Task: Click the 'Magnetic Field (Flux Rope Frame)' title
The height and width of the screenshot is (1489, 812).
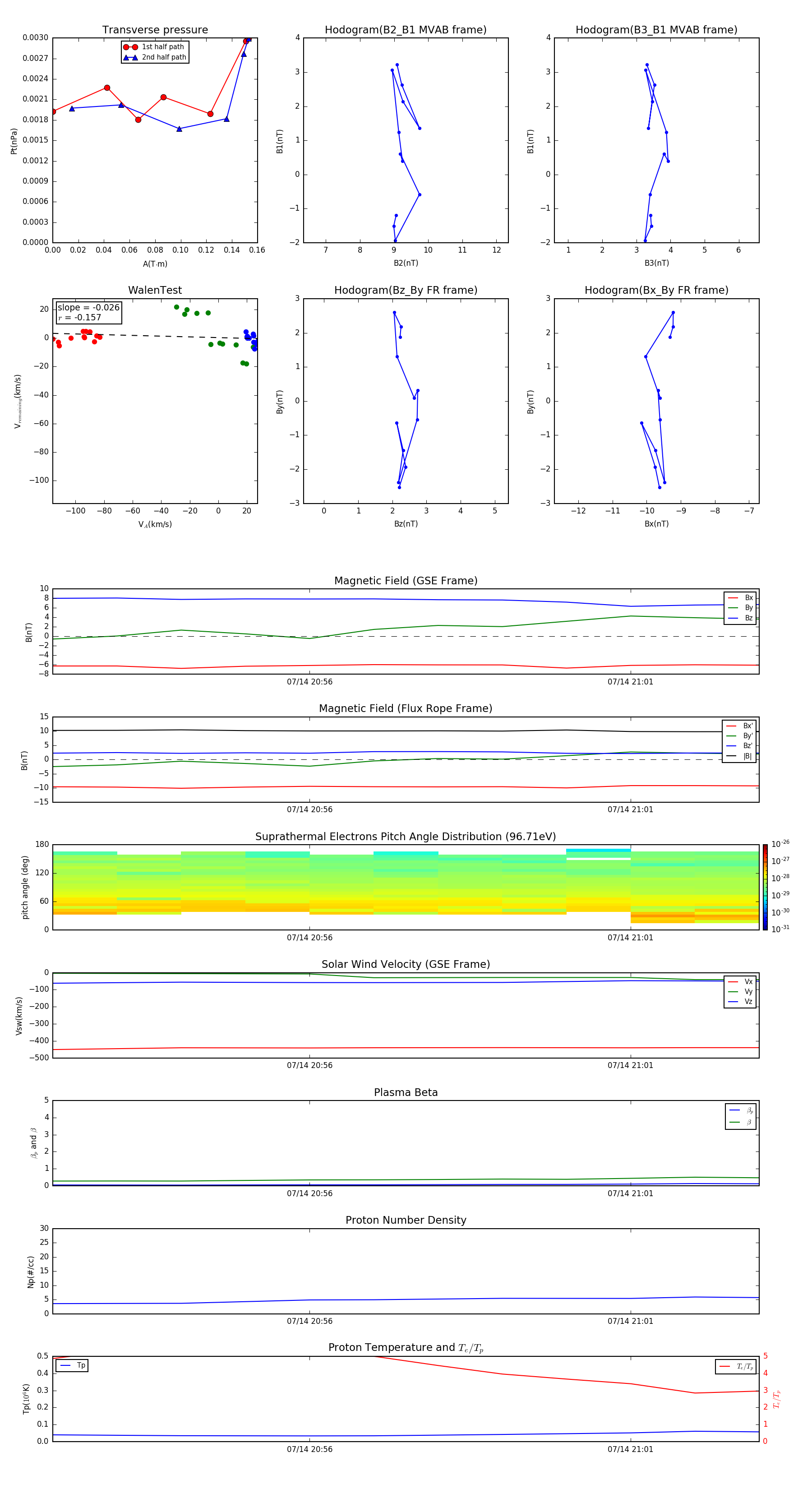Action: [x=406, y=709]
